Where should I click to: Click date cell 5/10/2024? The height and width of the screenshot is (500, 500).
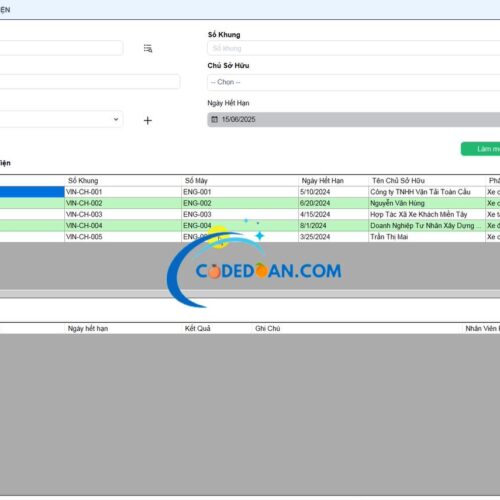click(333, 192)
